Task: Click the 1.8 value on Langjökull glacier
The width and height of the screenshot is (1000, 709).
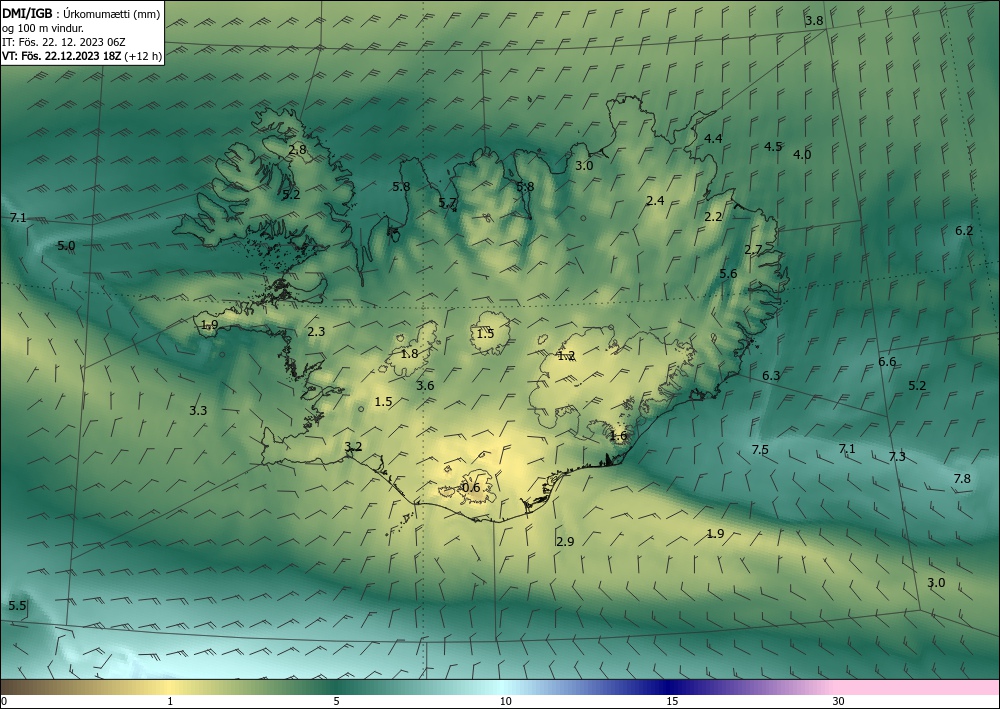Action: click(409, 353)
